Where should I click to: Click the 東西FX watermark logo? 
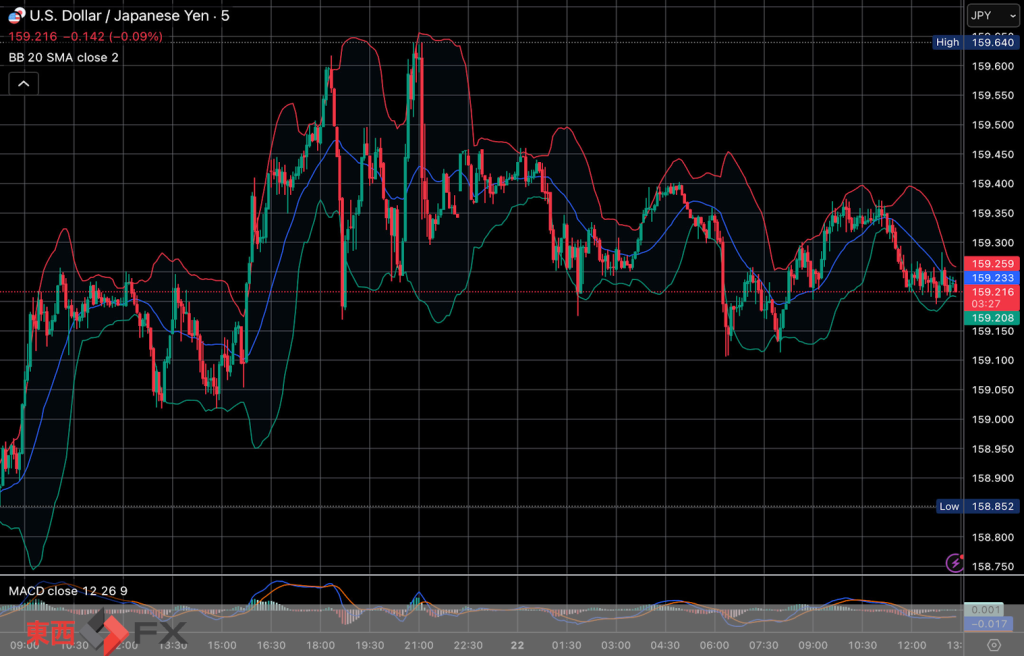click(106, 632)
